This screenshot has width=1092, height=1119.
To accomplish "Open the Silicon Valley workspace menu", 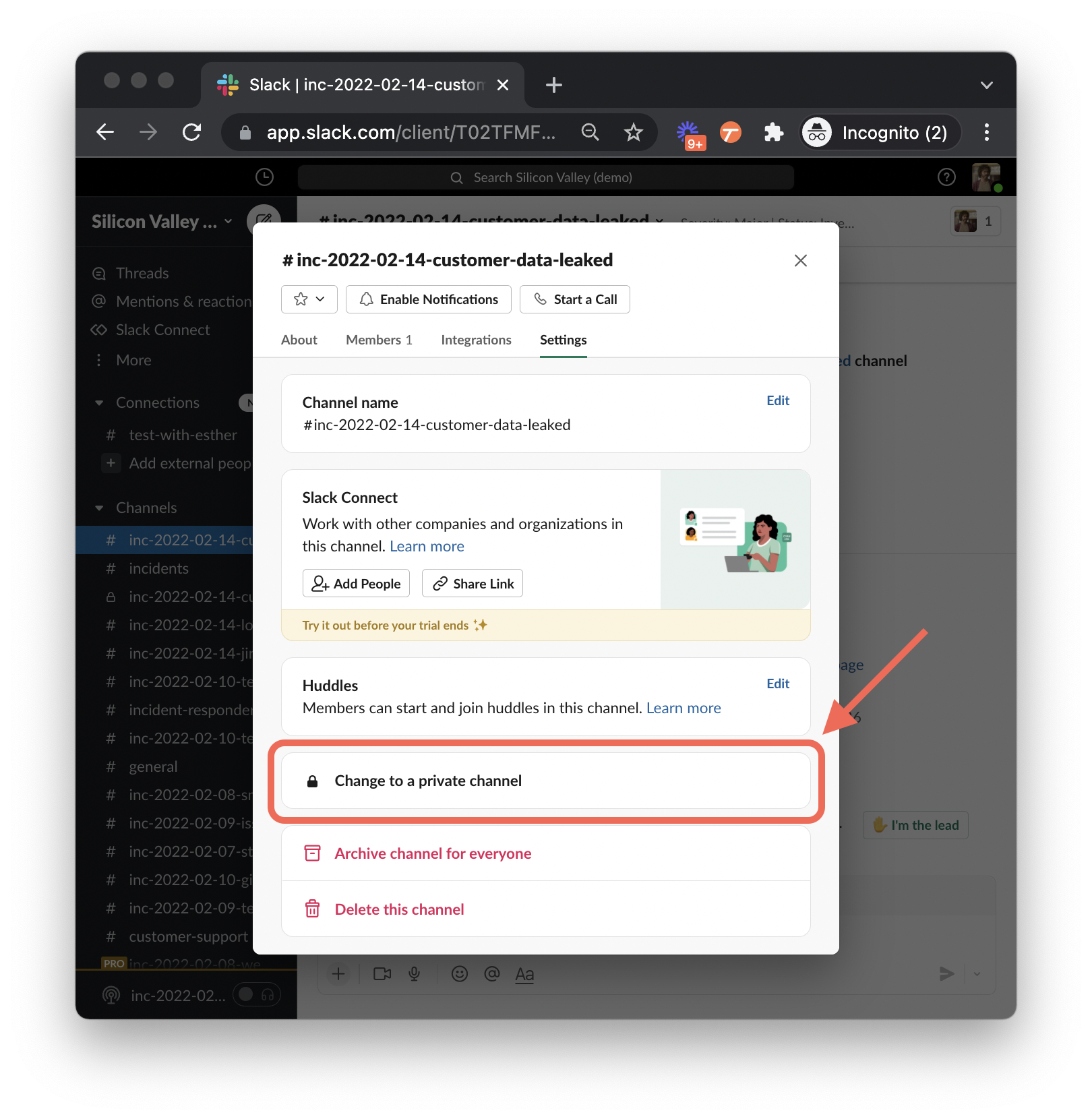I will (x=162, y=222).
